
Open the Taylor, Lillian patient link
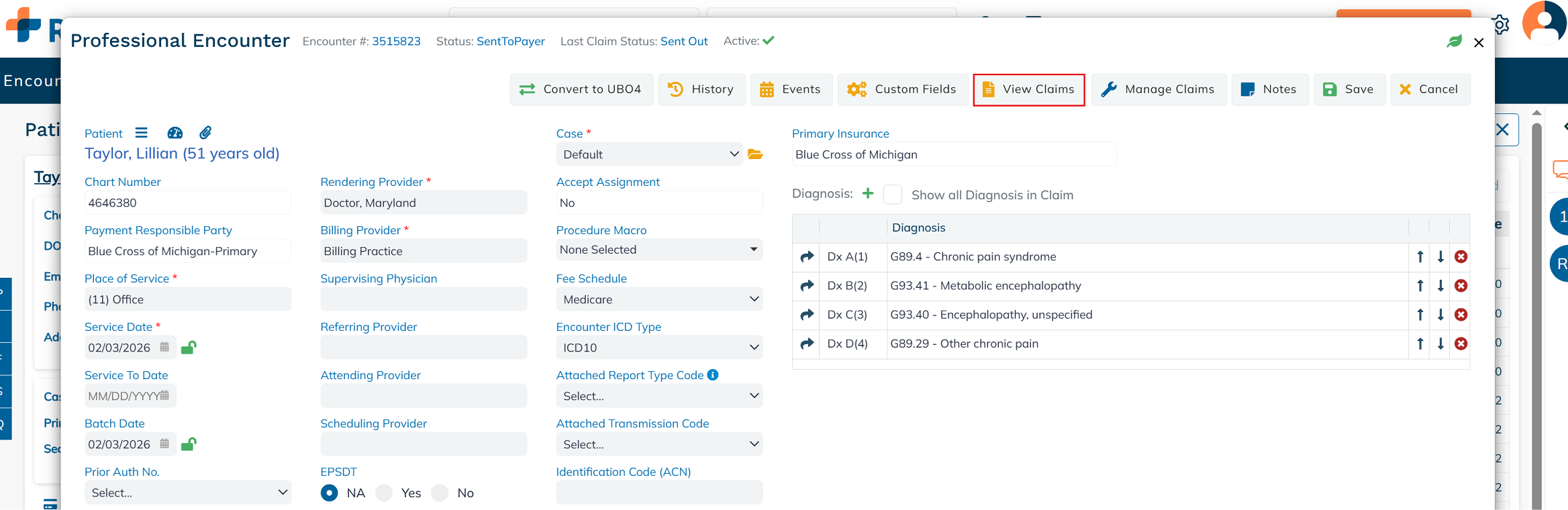coord(182,154)
